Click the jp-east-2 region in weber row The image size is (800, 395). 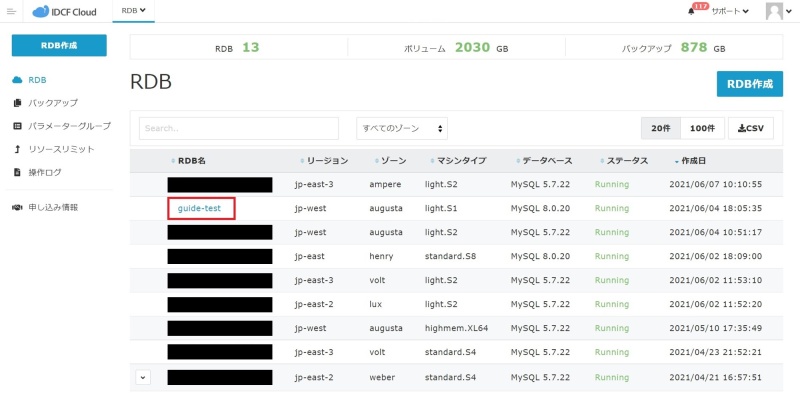pyautogui.click(x=314, y=377)
